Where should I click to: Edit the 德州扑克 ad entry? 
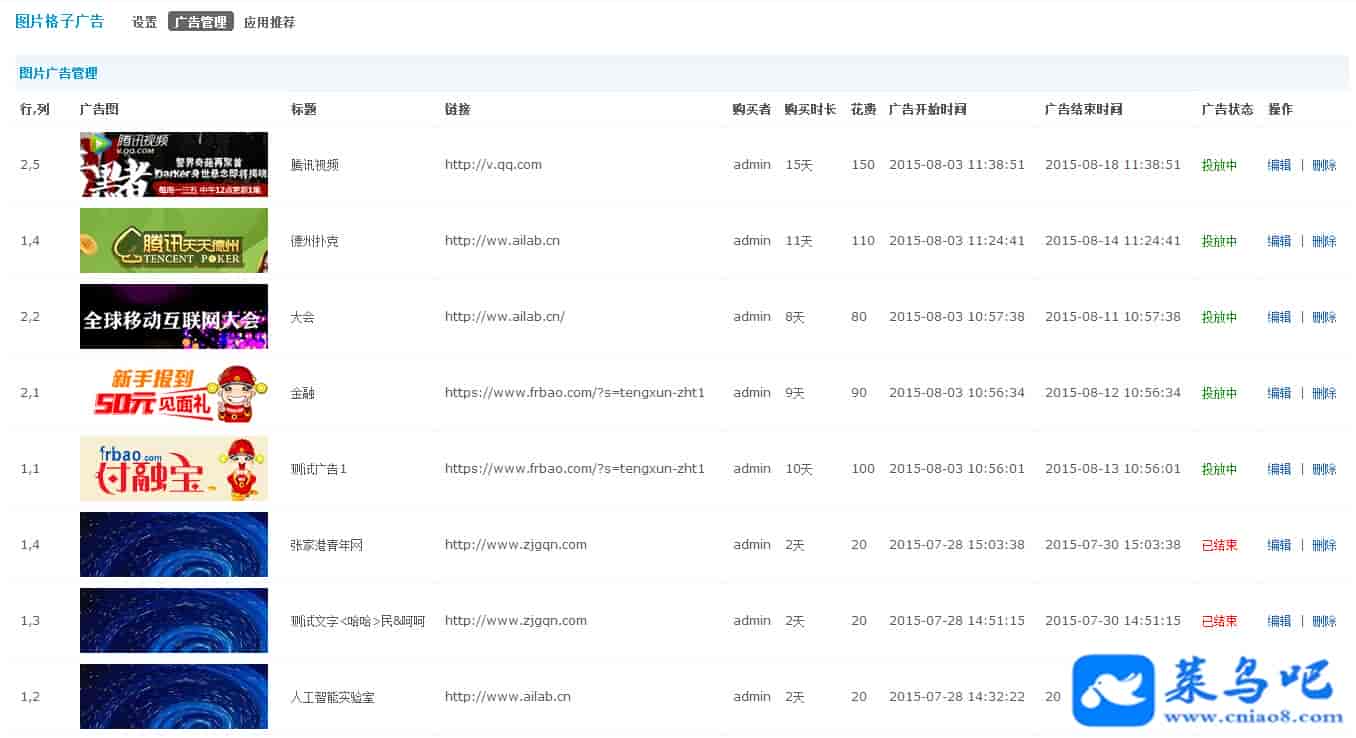click(x=1279, y=241)
